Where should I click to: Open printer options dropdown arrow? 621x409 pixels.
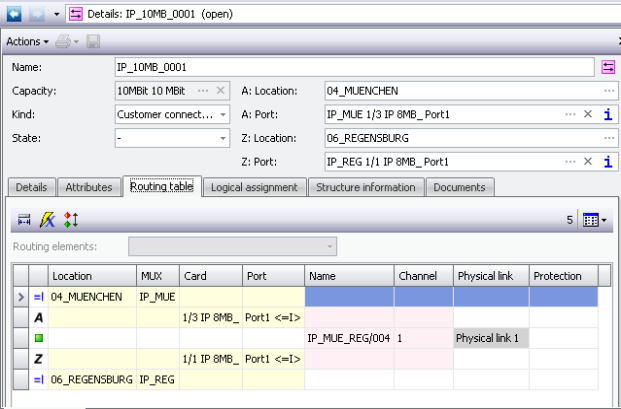76,42
